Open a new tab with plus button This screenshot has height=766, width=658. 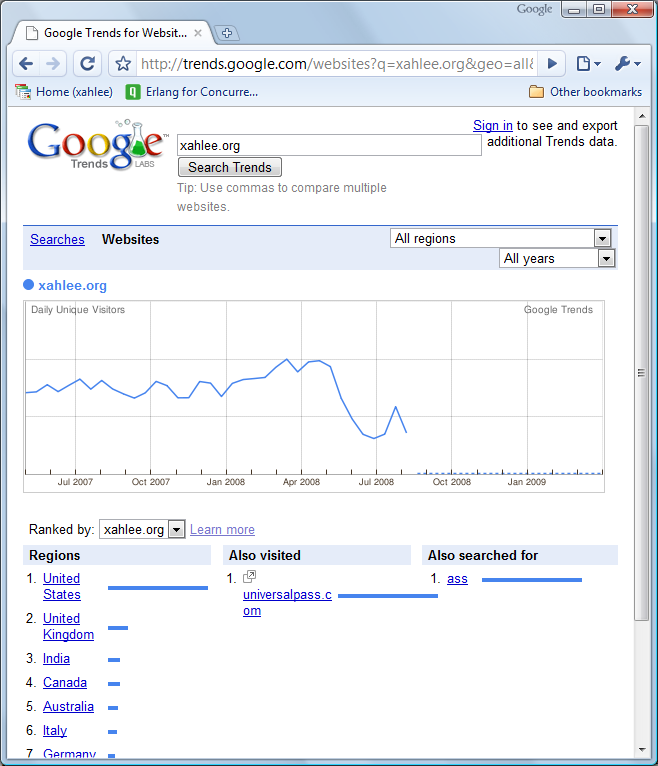[x=227, y=33]
